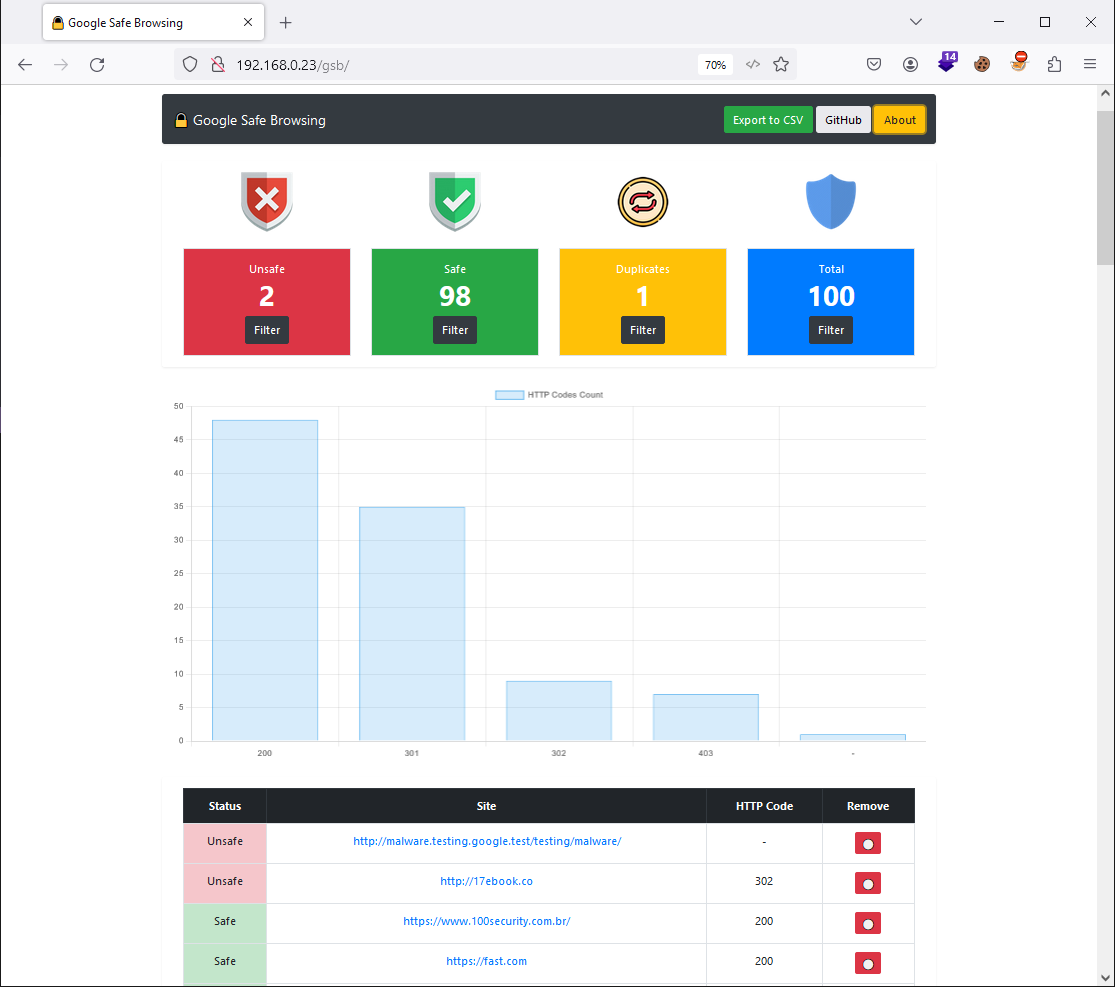
Task: Open the purple extension with 14 badge
Action: tap(947, 63)
